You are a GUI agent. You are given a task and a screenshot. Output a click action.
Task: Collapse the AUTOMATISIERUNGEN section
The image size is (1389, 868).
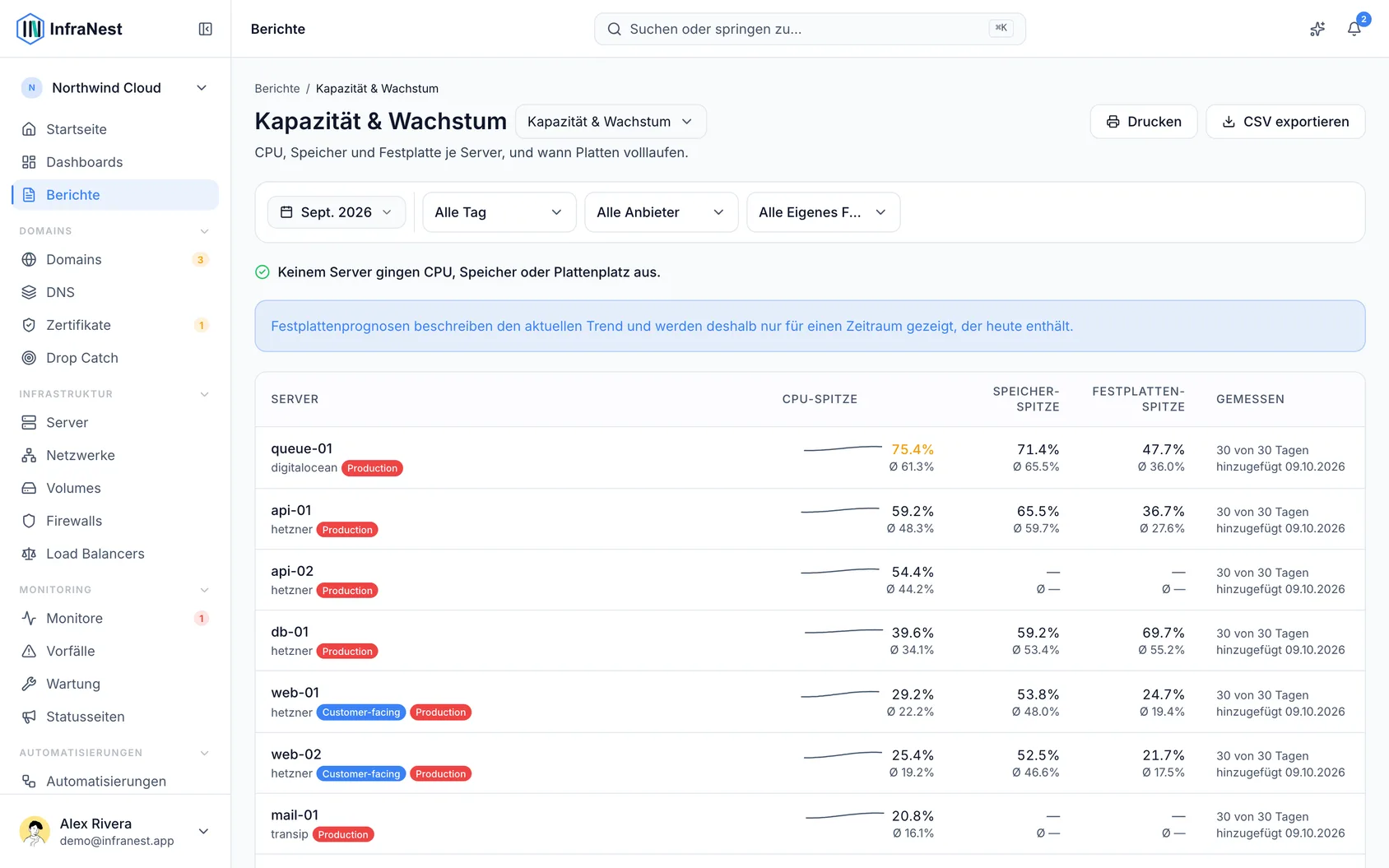click(x=204, y=753)
